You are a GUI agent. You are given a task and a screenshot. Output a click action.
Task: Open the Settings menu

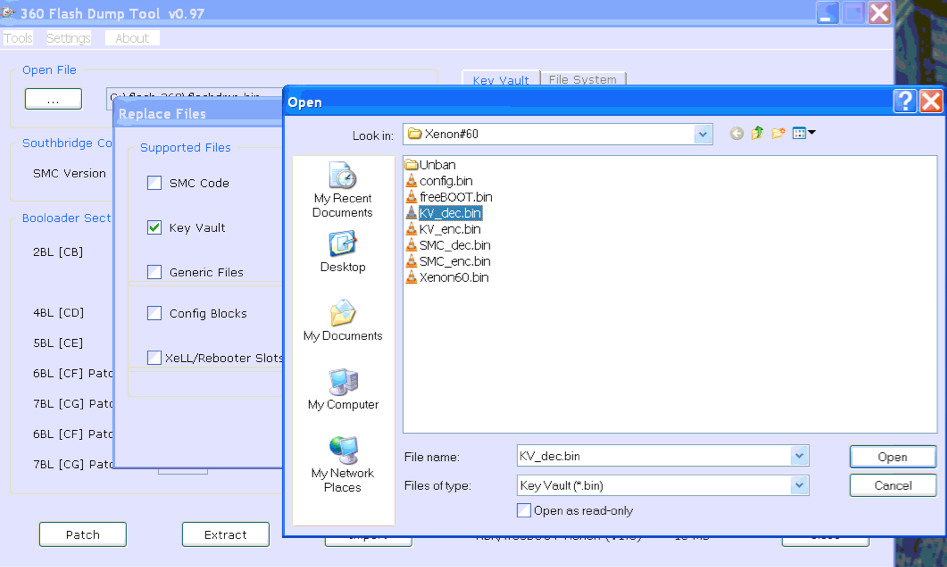pos(68,38)
